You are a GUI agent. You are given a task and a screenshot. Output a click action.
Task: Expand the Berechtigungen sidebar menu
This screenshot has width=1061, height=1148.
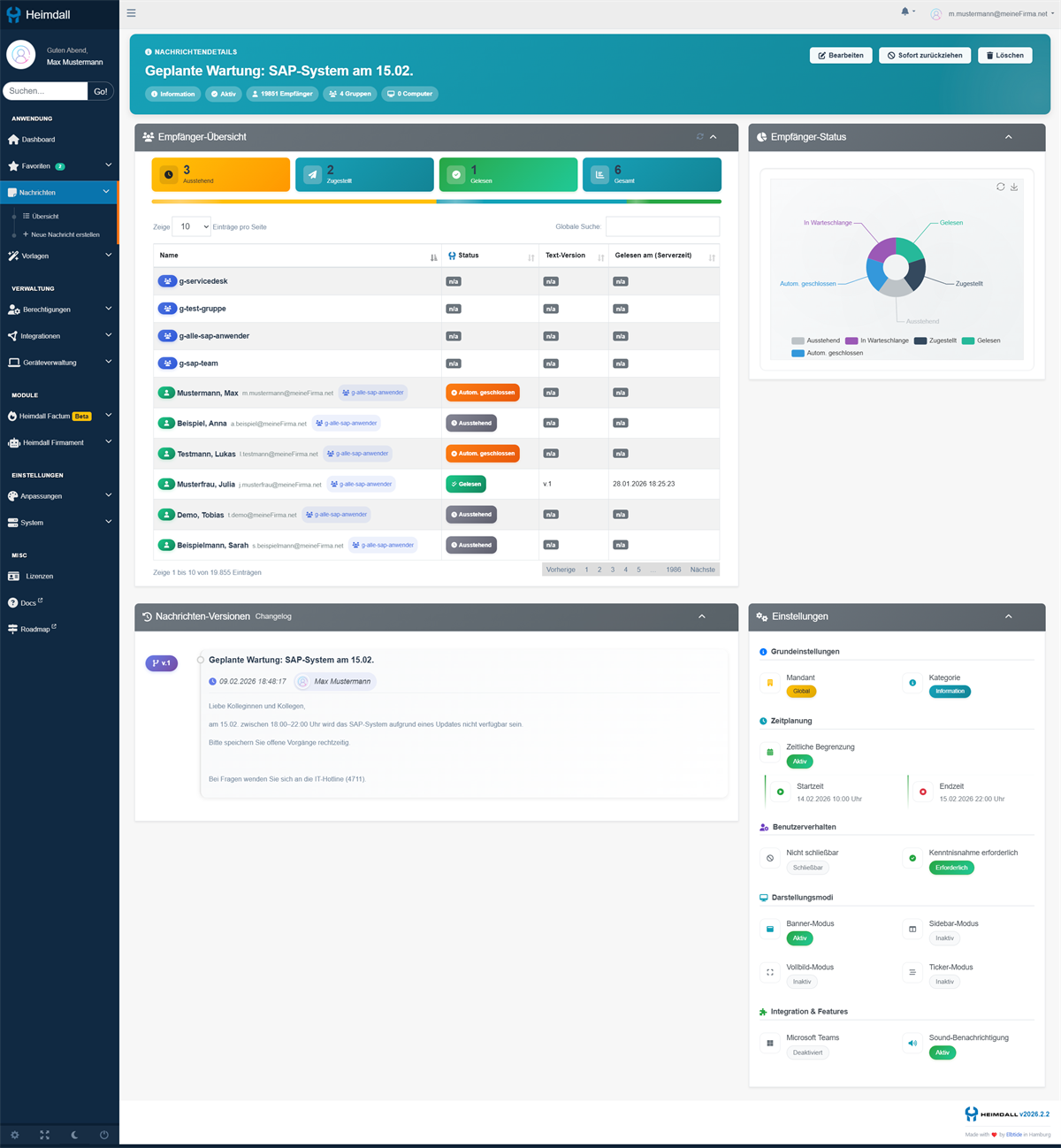tap(59, 310)
